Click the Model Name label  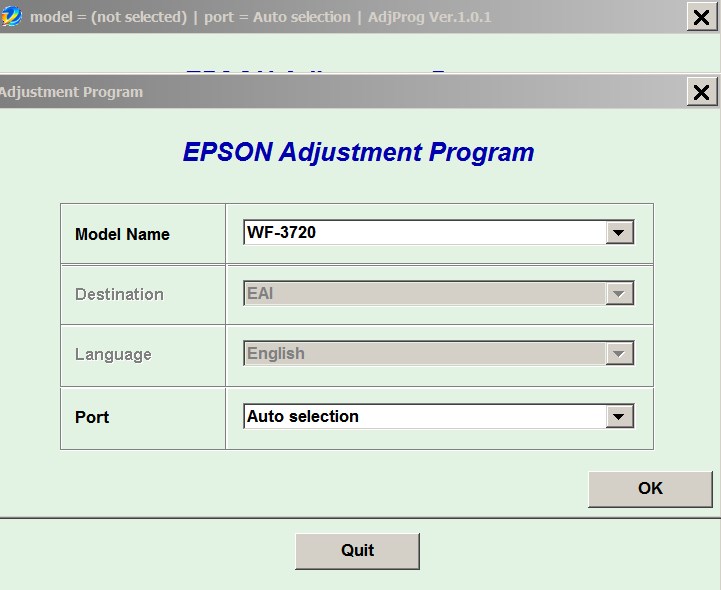coord(122,234)
